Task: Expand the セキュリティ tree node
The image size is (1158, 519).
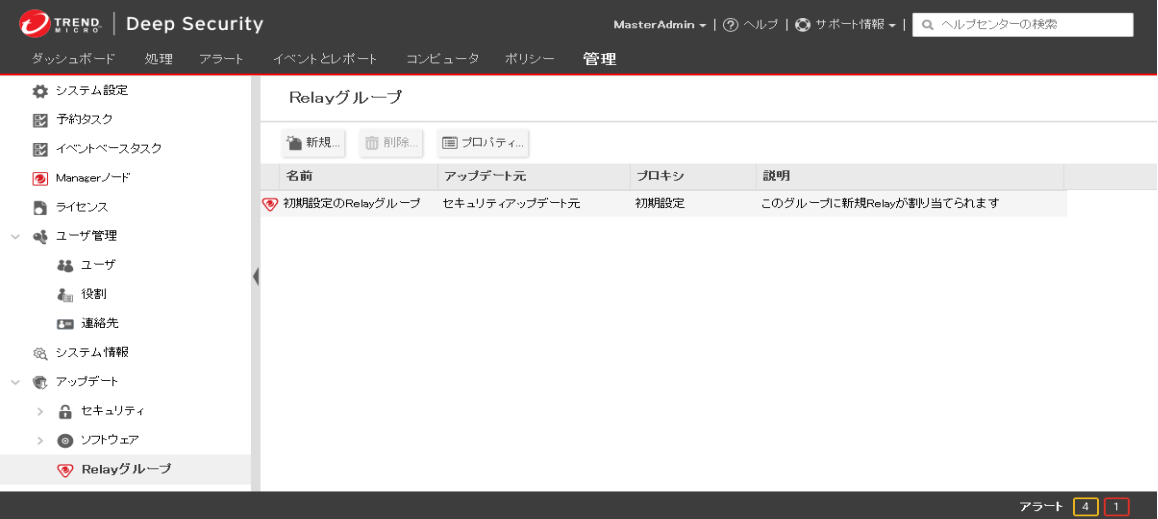Action: 40,411
